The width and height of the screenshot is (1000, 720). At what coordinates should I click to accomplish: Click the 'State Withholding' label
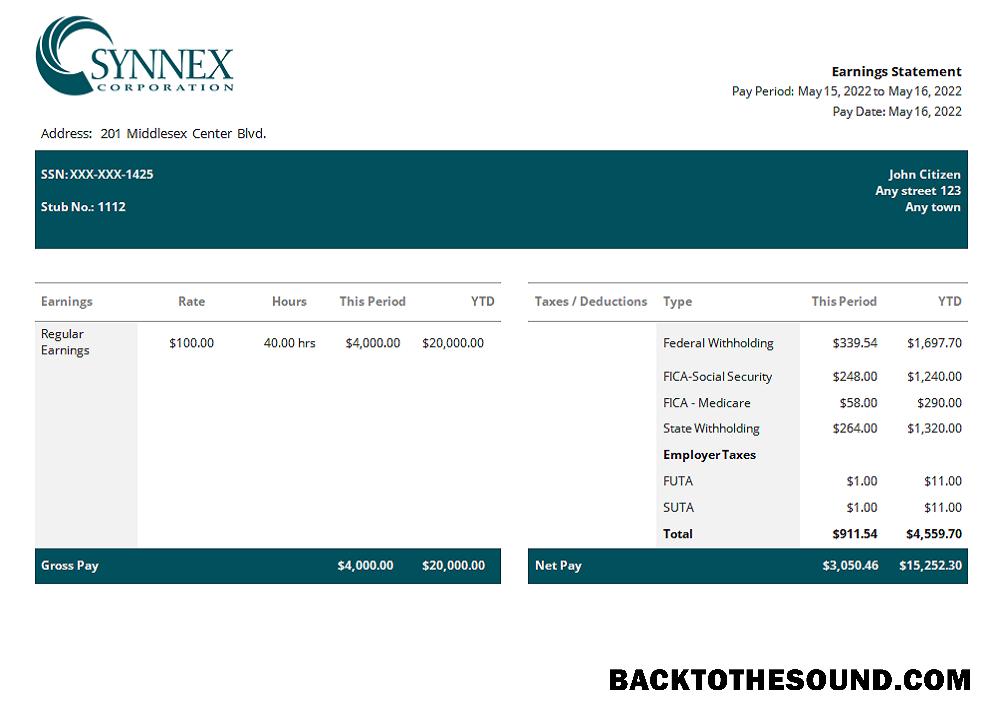(x=711, y=429)
